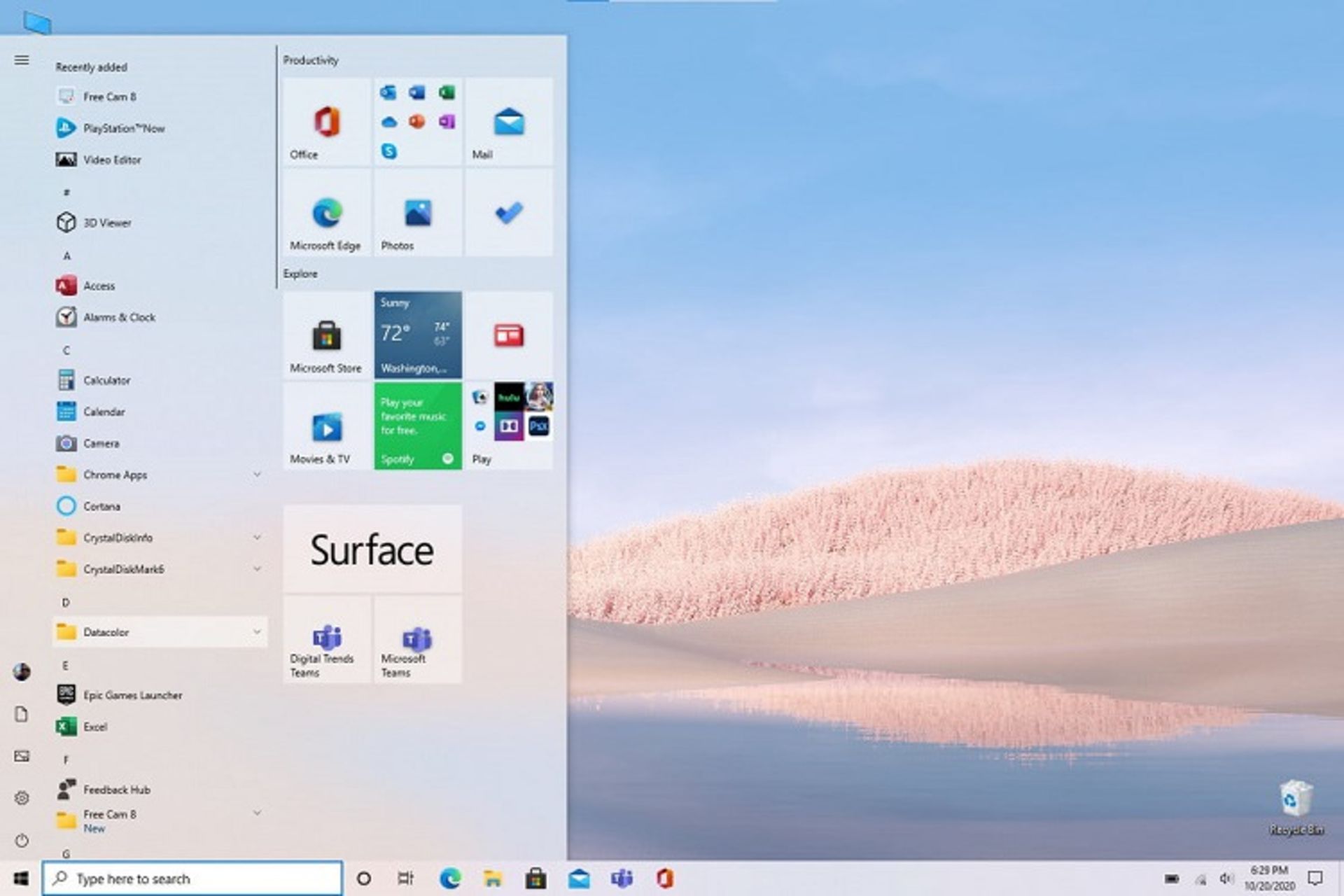
Task: Launch Microsoft Edge tile
Action: pos(326,213)
